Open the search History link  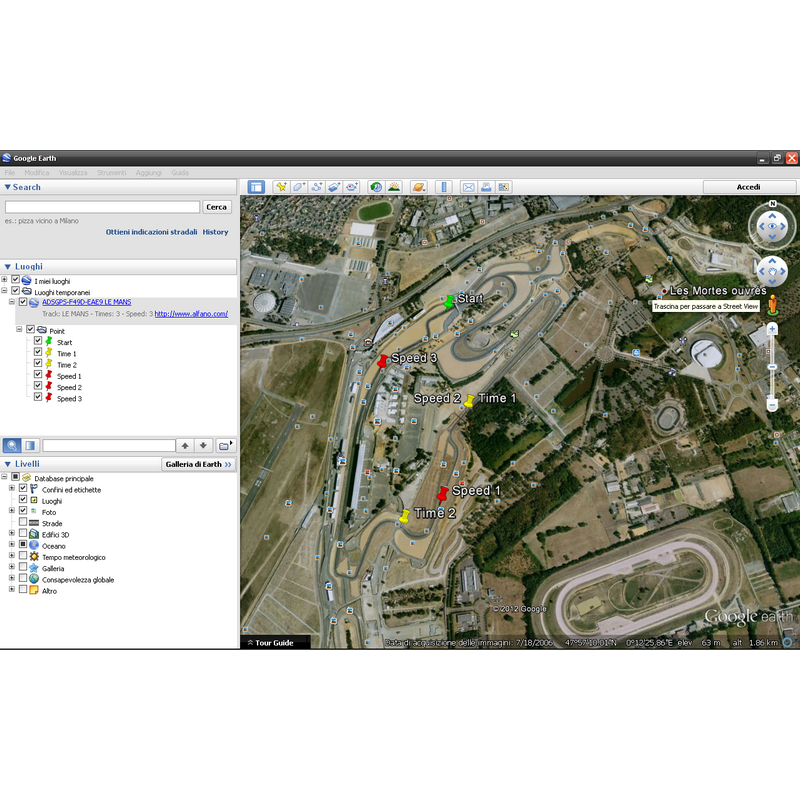pyautogui.click(x=215, y=232)
